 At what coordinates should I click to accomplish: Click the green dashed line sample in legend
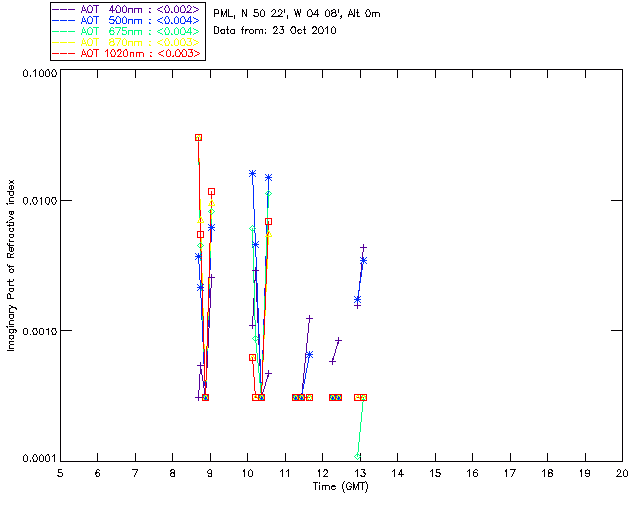coord(64,31)
